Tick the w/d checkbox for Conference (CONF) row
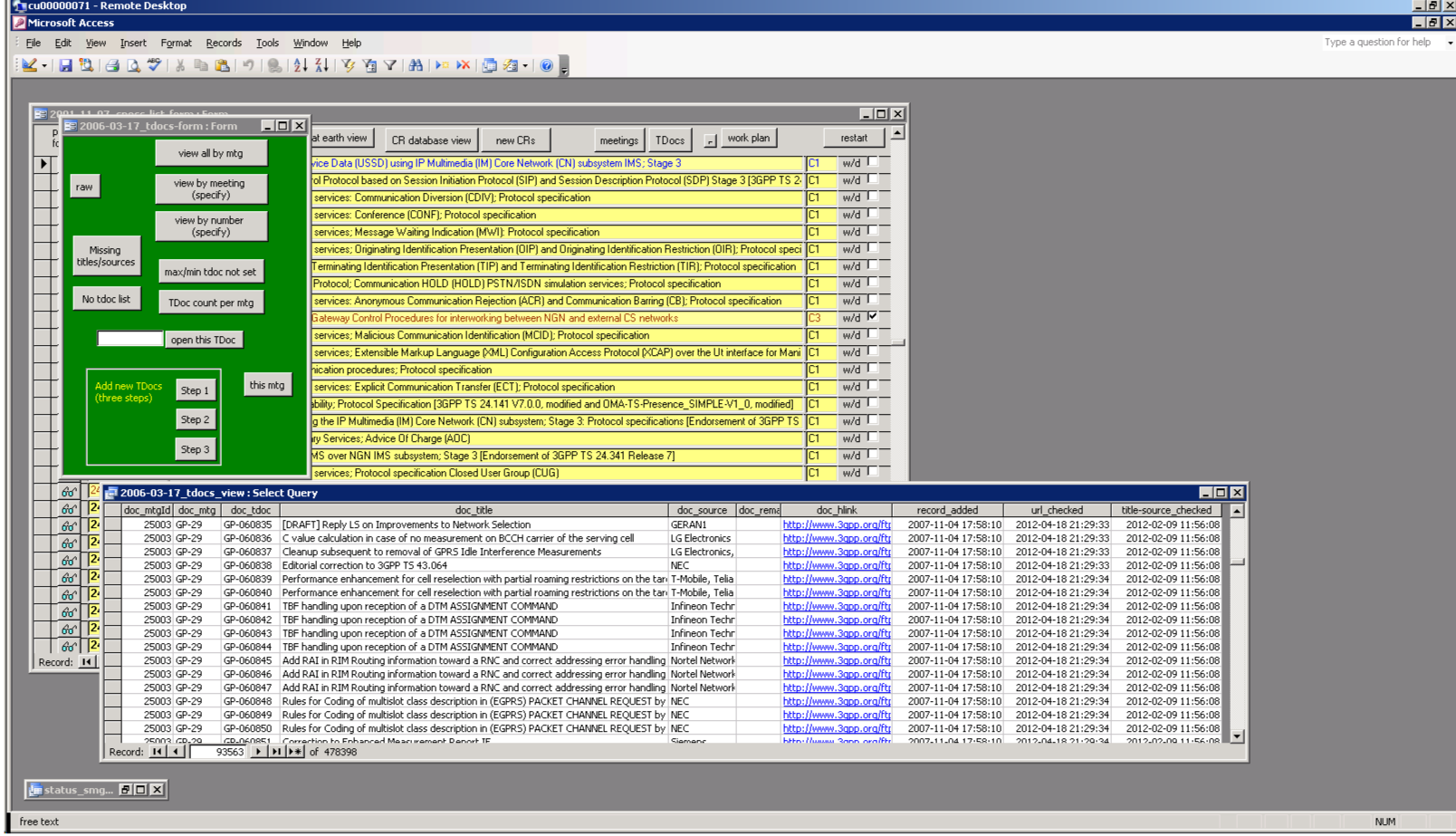1456x836 pixels. [873, 214]
